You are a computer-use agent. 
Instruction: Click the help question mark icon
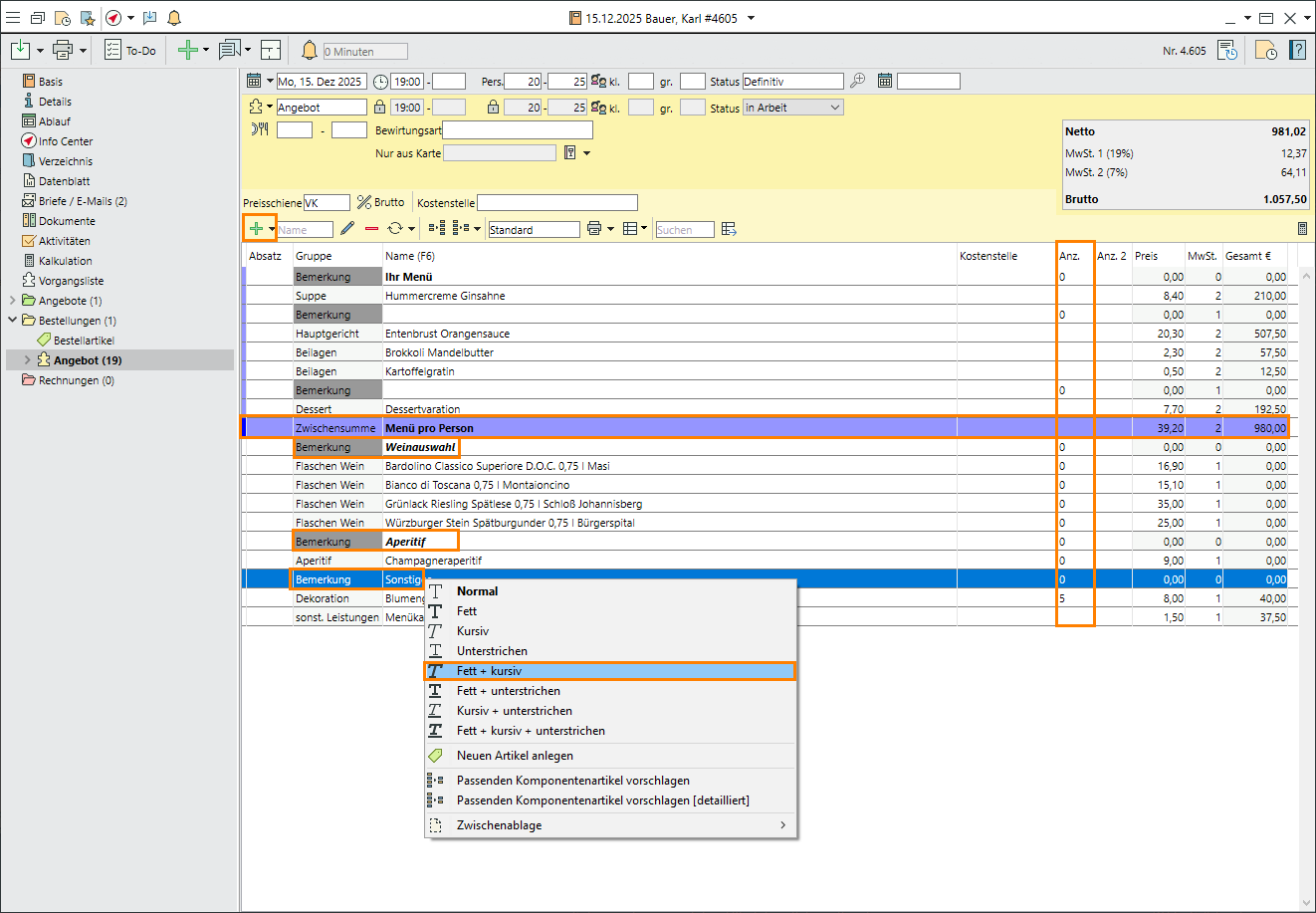(1298, 51)
